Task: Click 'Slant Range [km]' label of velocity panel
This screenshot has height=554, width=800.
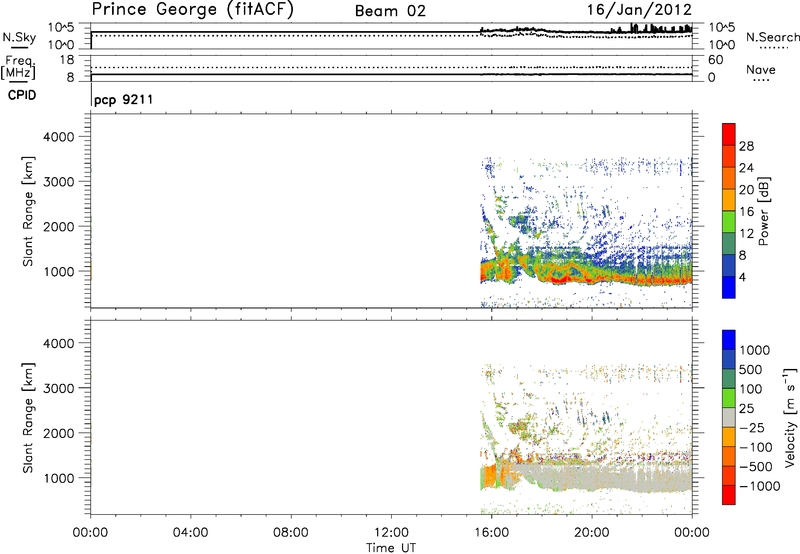Action: (28, 418)
